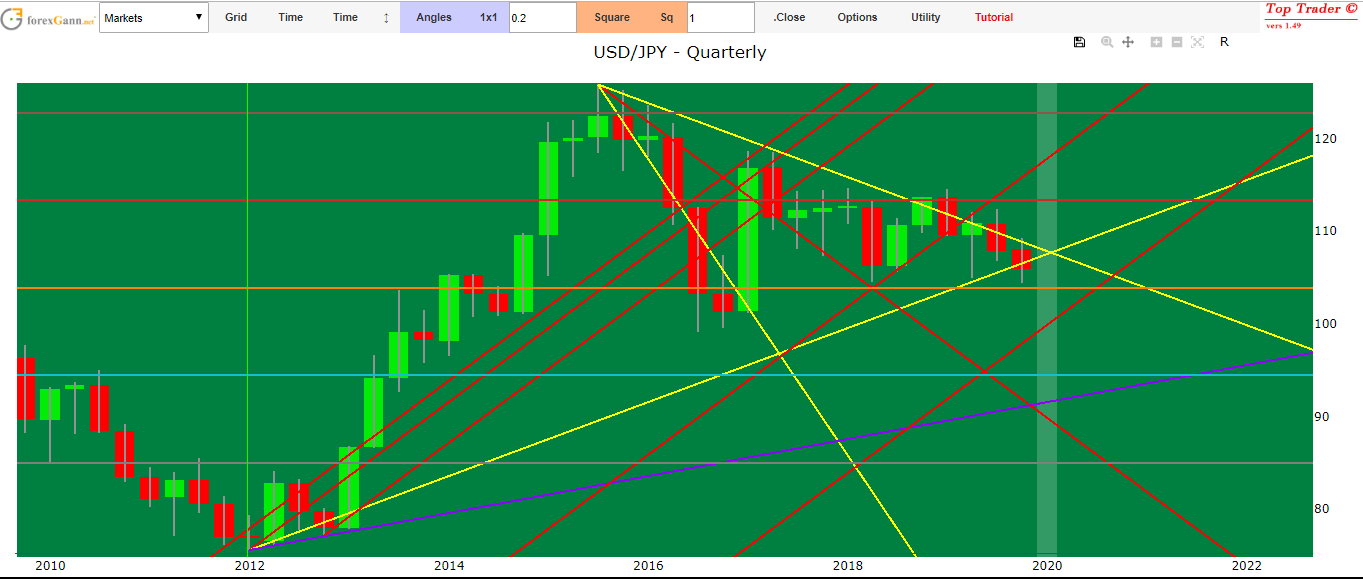Select the zoom magnifier tool

coord(1107,42)
